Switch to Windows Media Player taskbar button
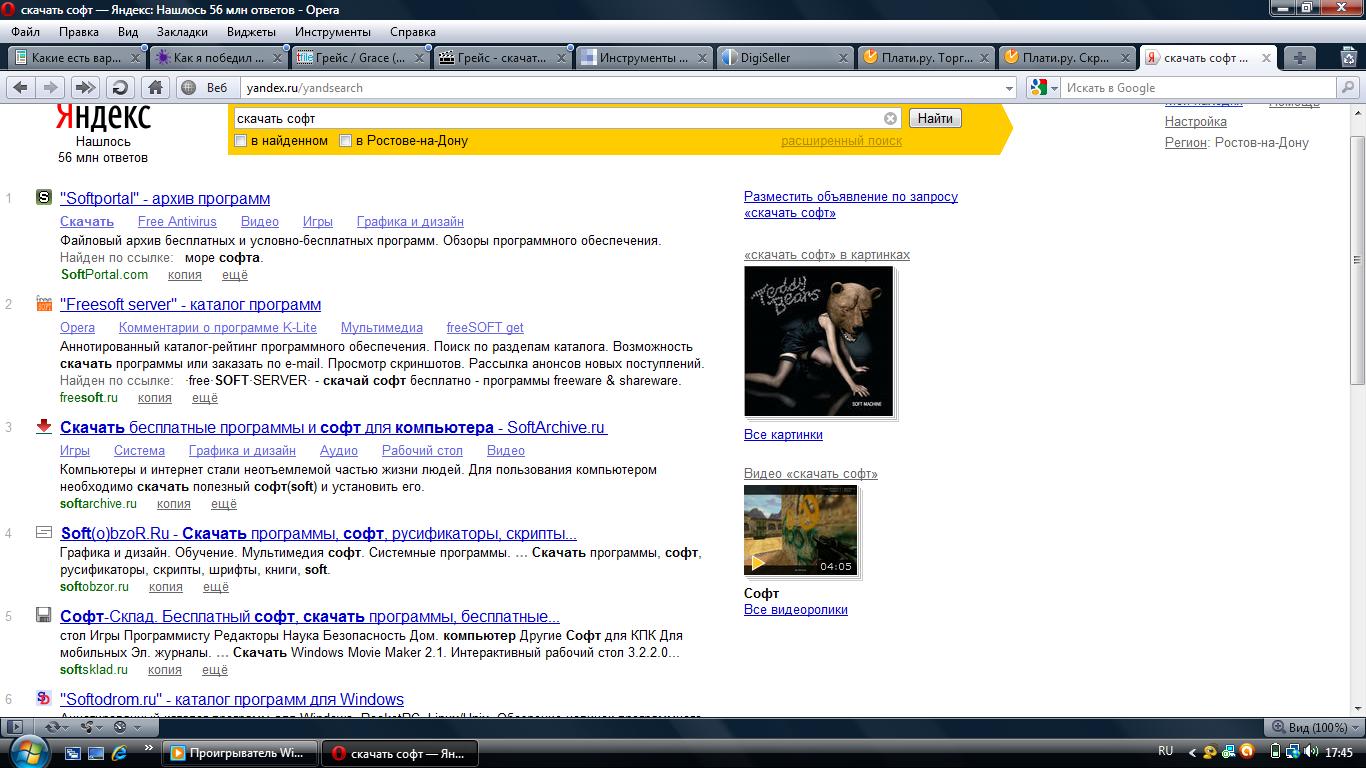This screenshot has width=1366, height=768. click(241, 753)
